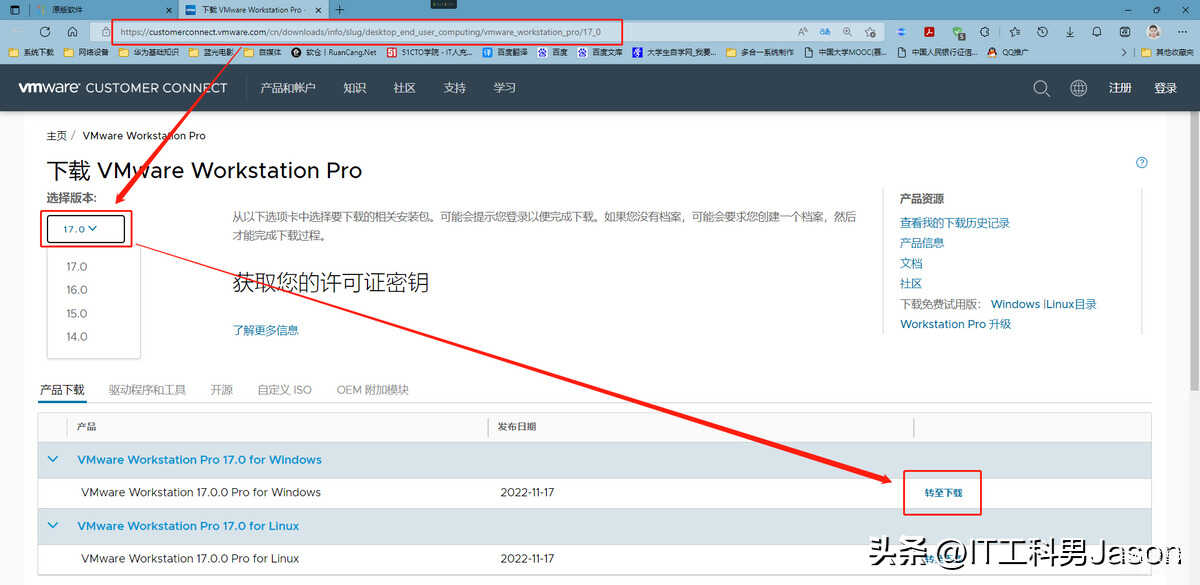Click the browser address bar URL

click(x=360, y=32)
